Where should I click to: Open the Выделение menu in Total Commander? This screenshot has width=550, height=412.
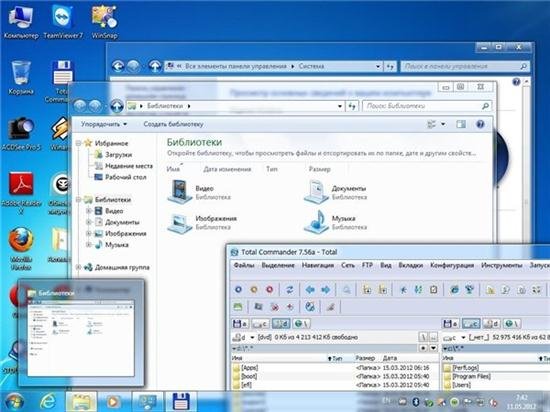(x=278, y=265)
